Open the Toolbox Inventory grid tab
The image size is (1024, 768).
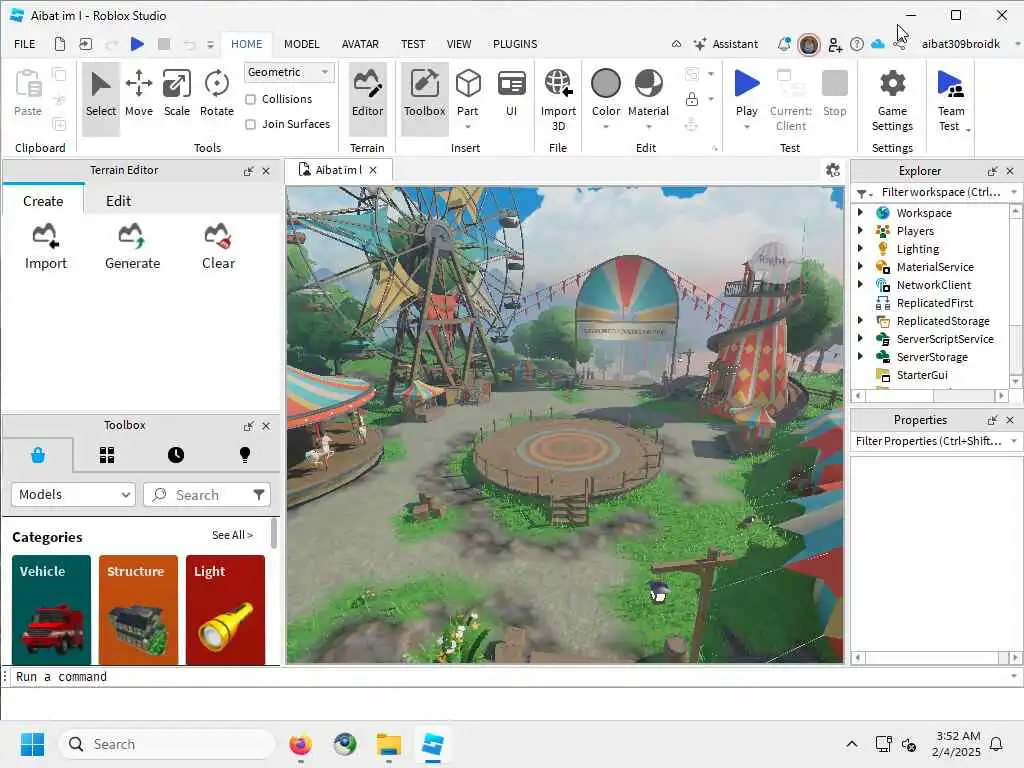pyautogui.click(x=107, y=455)
